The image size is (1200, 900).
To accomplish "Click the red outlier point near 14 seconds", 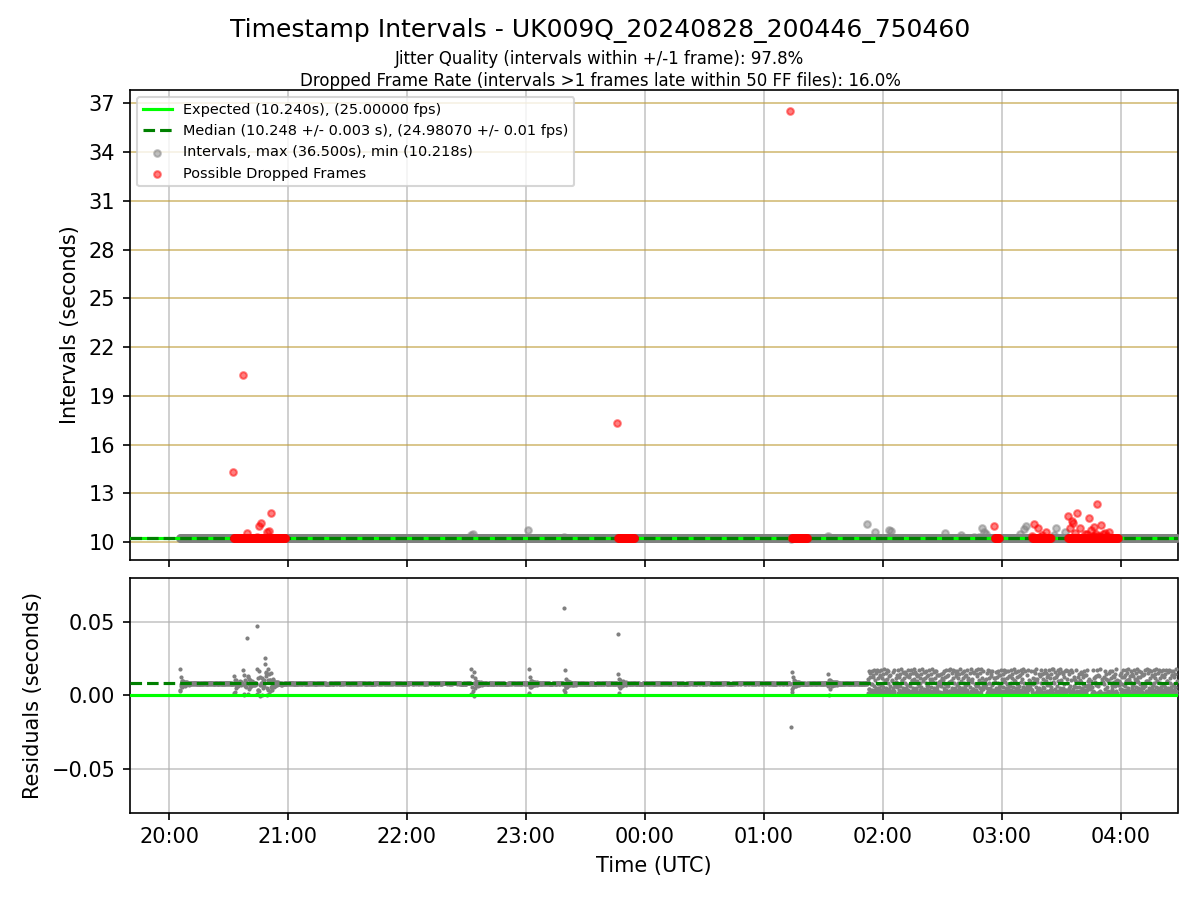I will tap(233, 472).
